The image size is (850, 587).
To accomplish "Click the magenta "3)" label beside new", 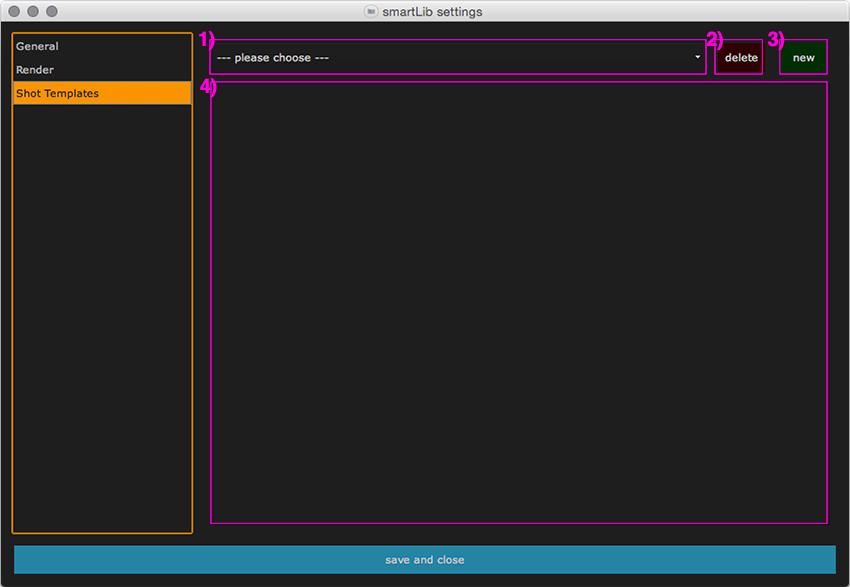I will pos(776,40).
